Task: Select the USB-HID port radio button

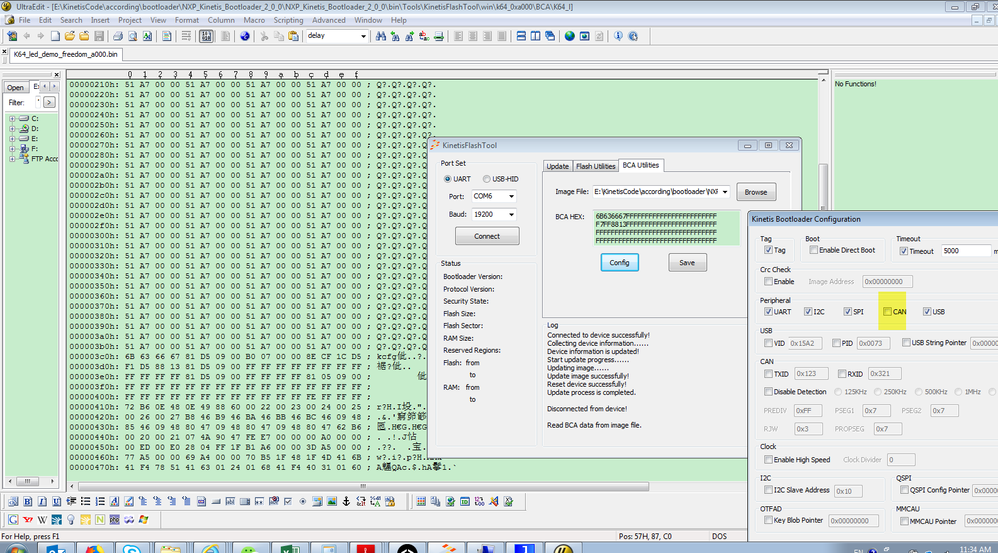Action: point(486,179)
